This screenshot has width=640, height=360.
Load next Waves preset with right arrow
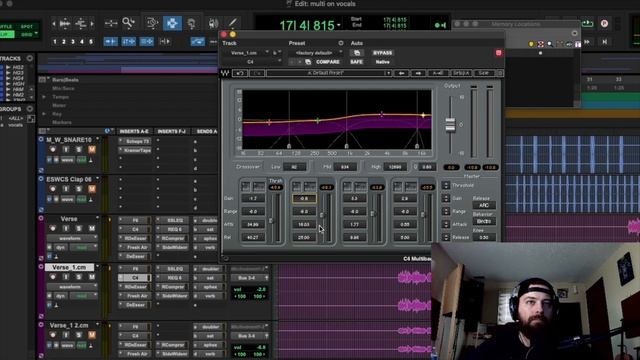coord(418,73)
